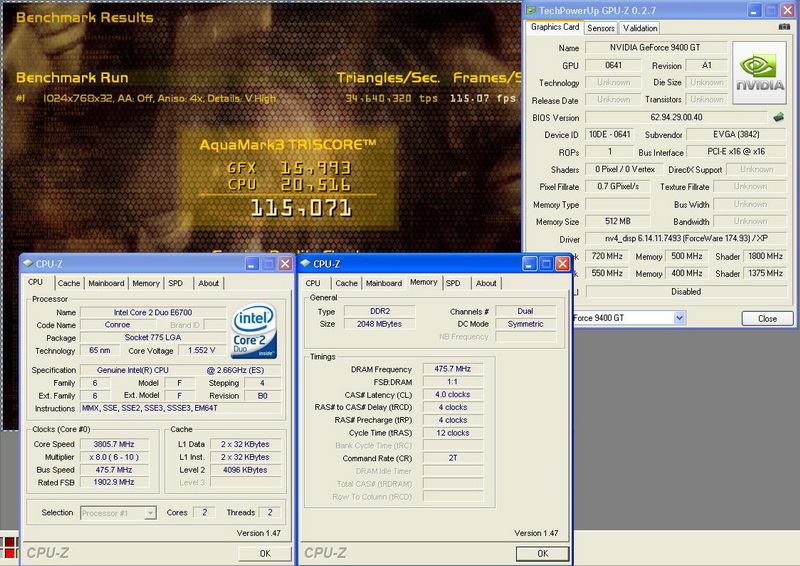
Task: Click the Close button in GPU-Z
Action: (x=767, y=318)
